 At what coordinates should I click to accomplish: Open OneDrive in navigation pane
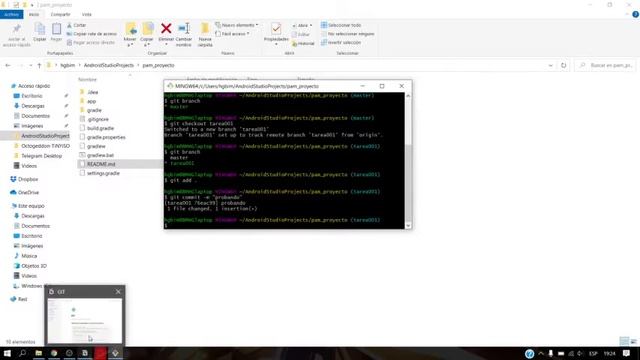[x=28, y=192]
